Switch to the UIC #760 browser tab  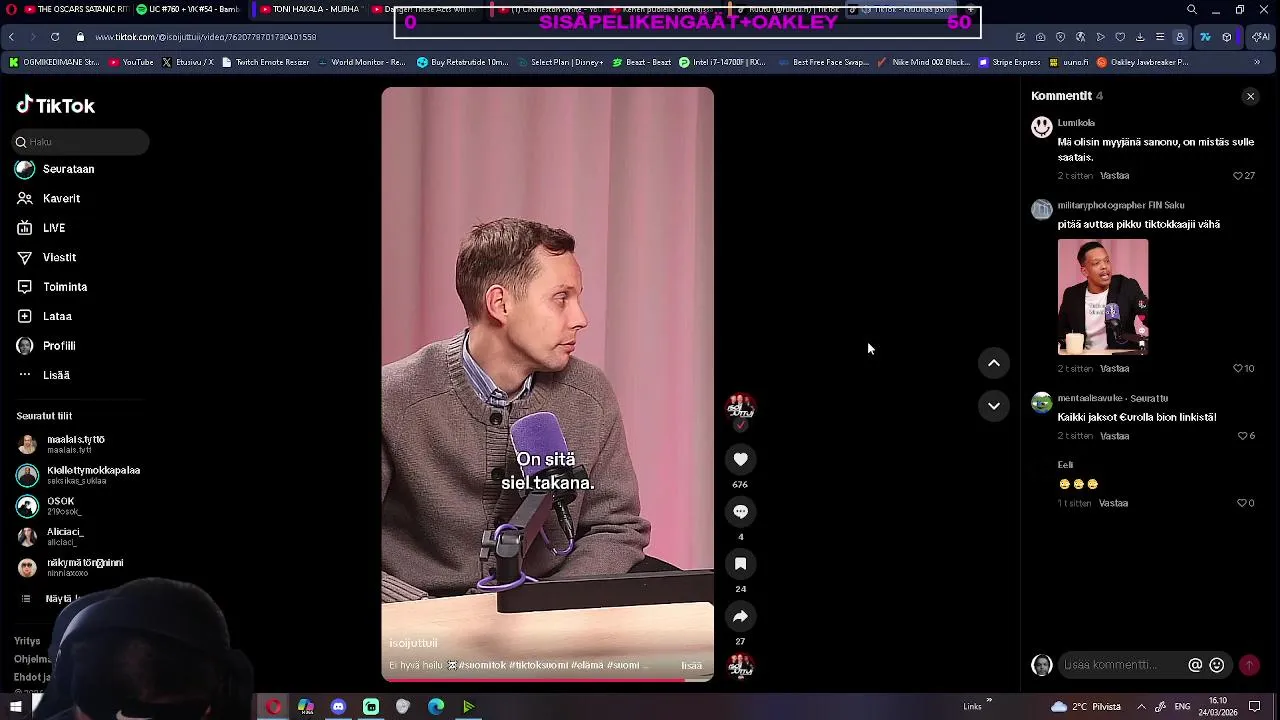(x=188, y=9)
